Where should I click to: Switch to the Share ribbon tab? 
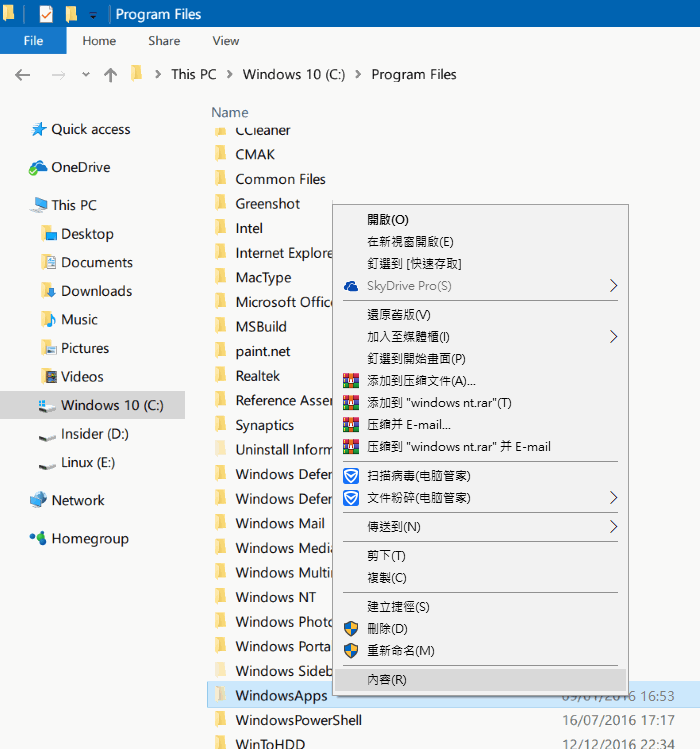point(164,41)
